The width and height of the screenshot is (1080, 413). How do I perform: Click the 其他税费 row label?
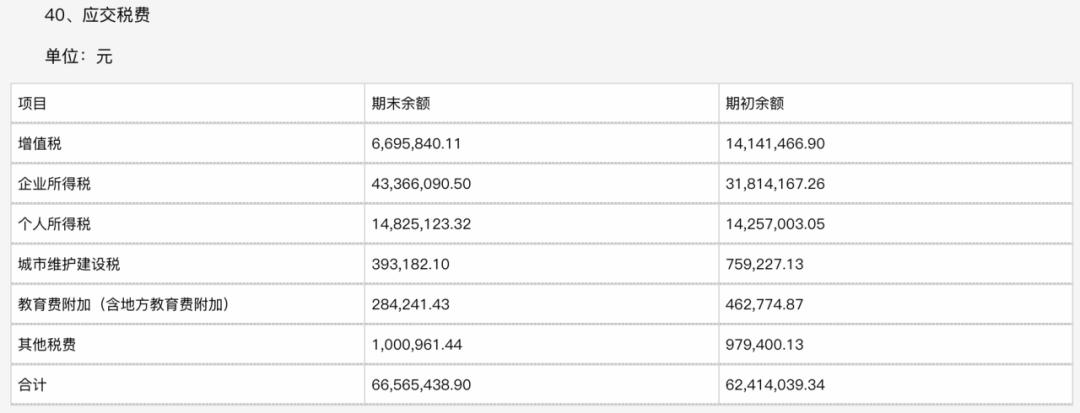(x=48, y=344)
